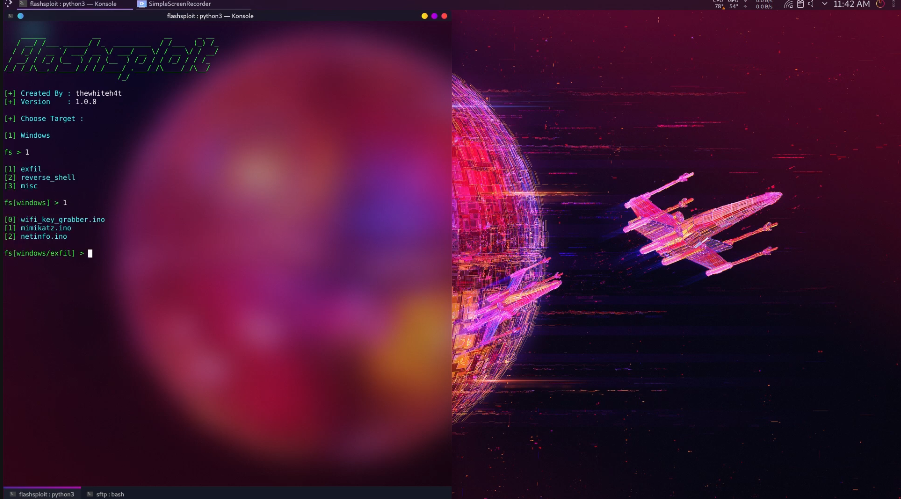
Task: Click the Konsole title text 'flashsploit : python3 — Konsole'
Action: tap(210, 16)
